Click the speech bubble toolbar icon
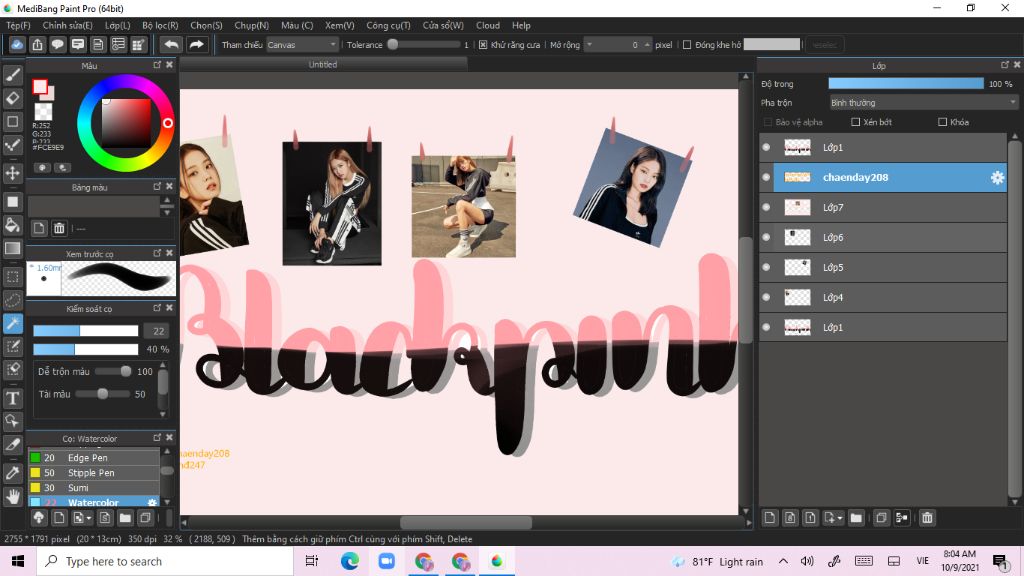The image size is (1024, 576). (x=57, y=44)
